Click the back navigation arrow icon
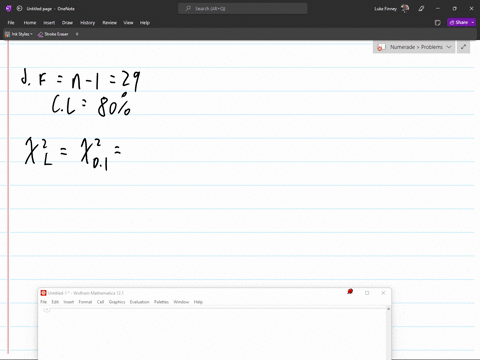Viewport: 480px width, 360px height. [19, 8]
